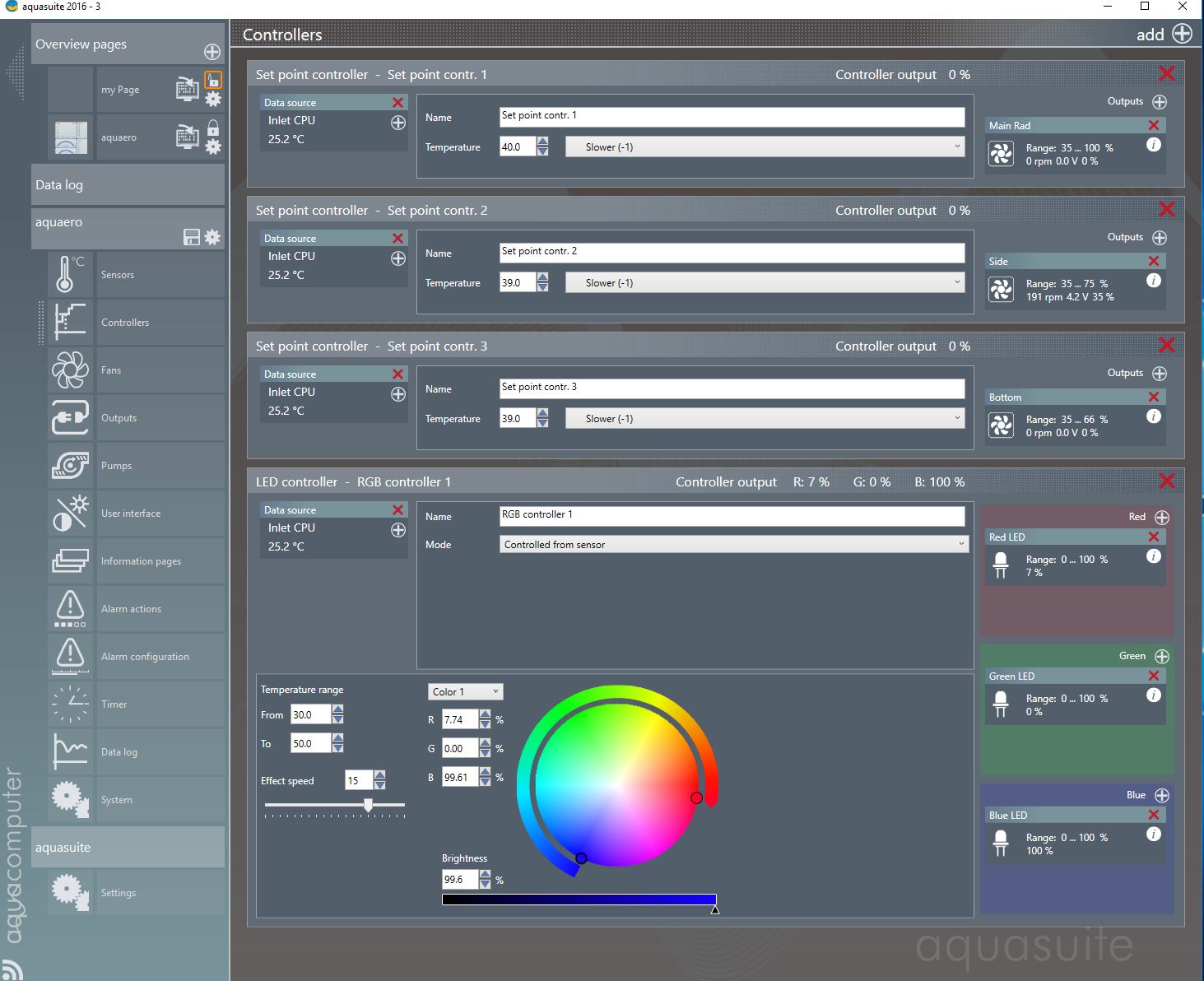Open Alarm actions warning icon
1204x981 pixels.
[x=70, y=608]
